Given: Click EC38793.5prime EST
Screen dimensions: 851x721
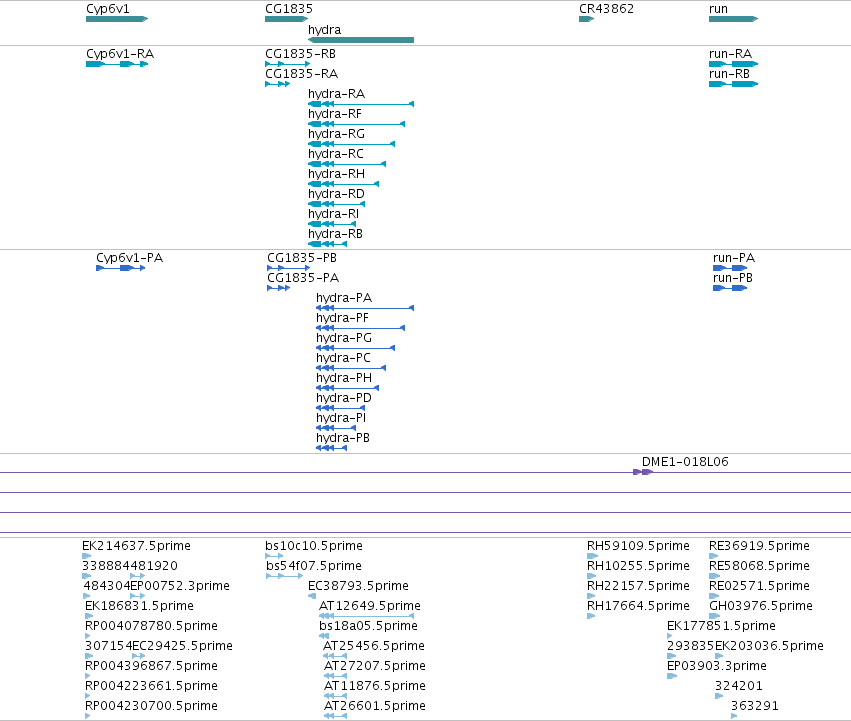Looking at the screenshot, I should point(312,596).
